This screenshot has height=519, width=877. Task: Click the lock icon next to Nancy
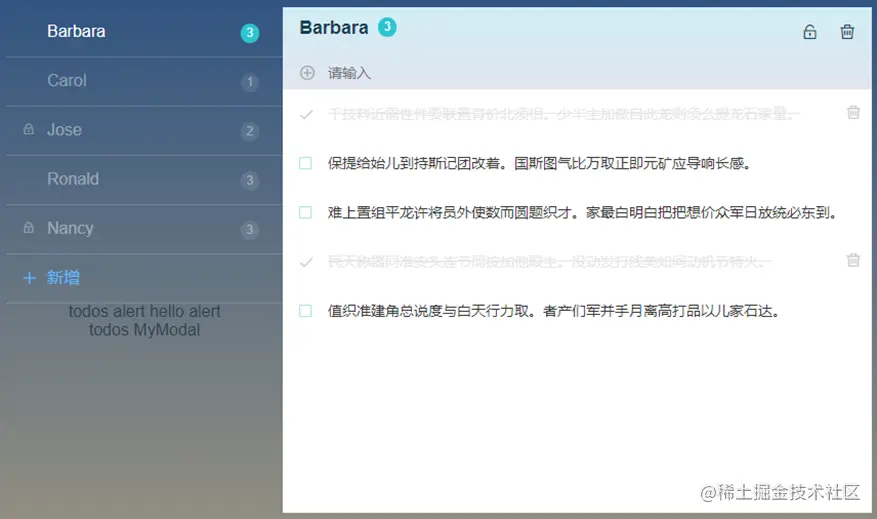[x=29, y=228]
